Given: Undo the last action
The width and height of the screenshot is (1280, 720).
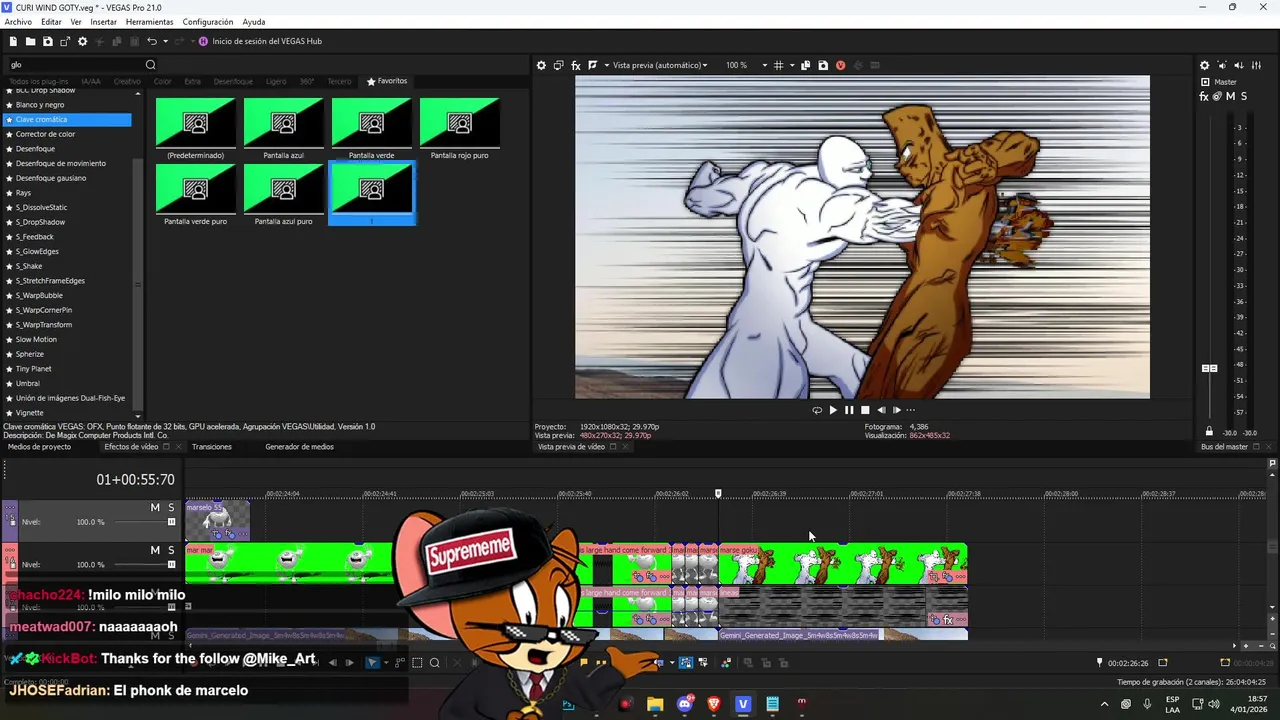Looking at the screenshot, I should click(x=152, y=41).
